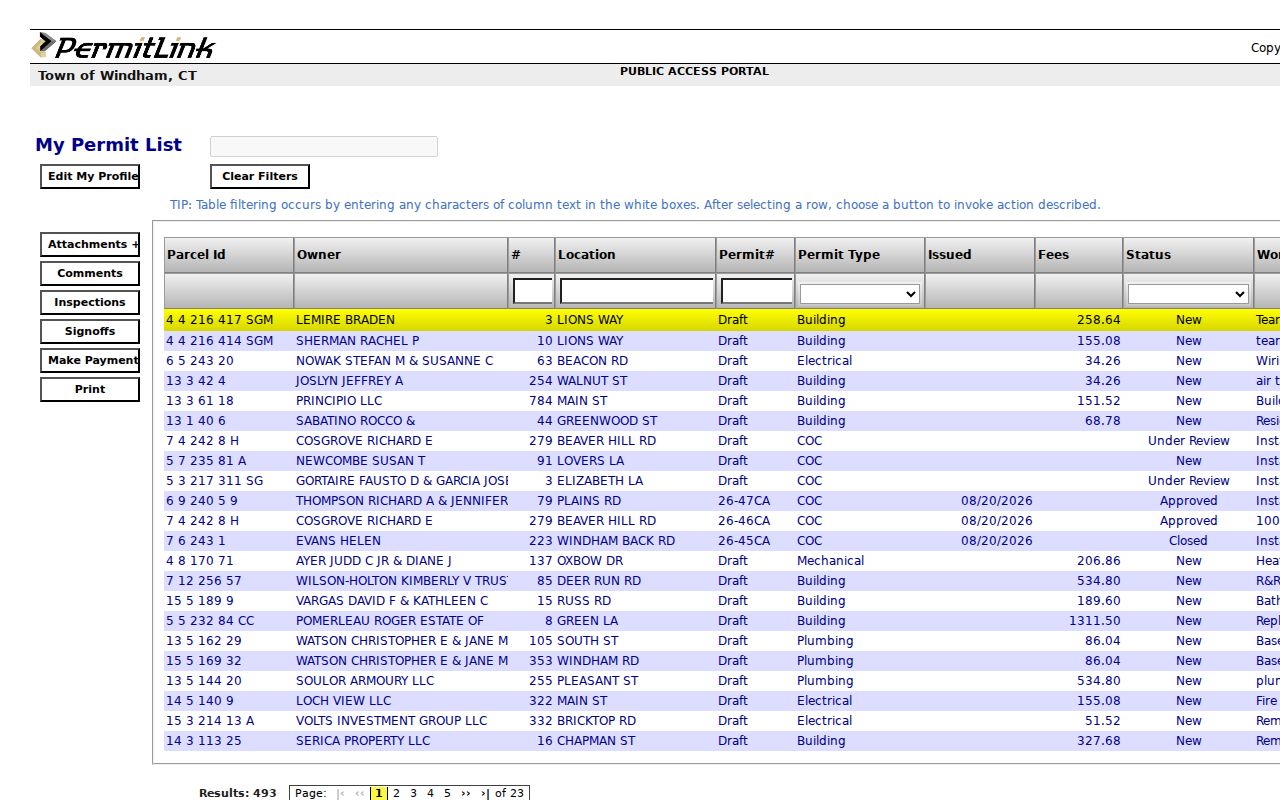
Task: Go to page 5 of results
Action: click(447, 793)
